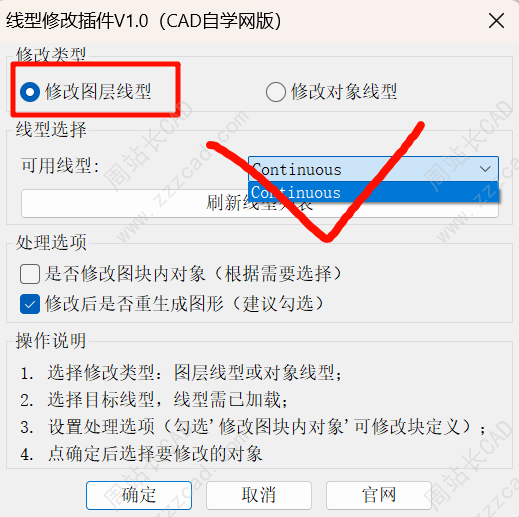Viewport: 519px width, 517px height.
Task: Cancel the dialog via 取消 button
Action: (x=259, y=495)
